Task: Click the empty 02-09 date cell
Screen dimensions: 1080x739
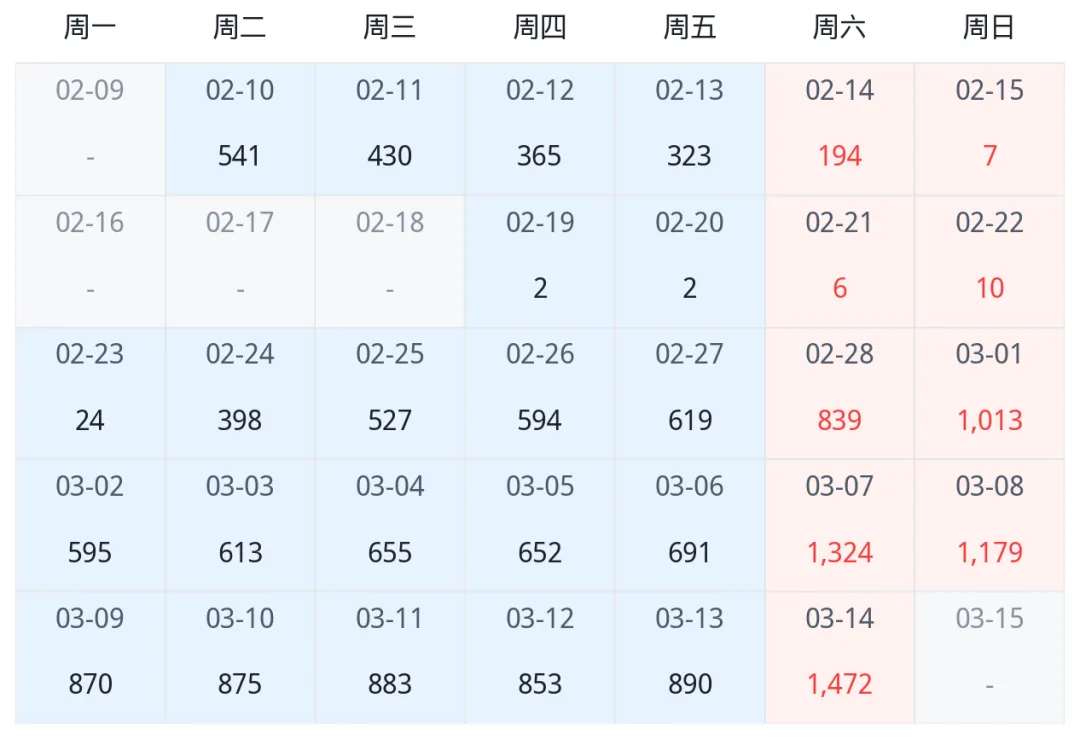Action: (90, 129)
